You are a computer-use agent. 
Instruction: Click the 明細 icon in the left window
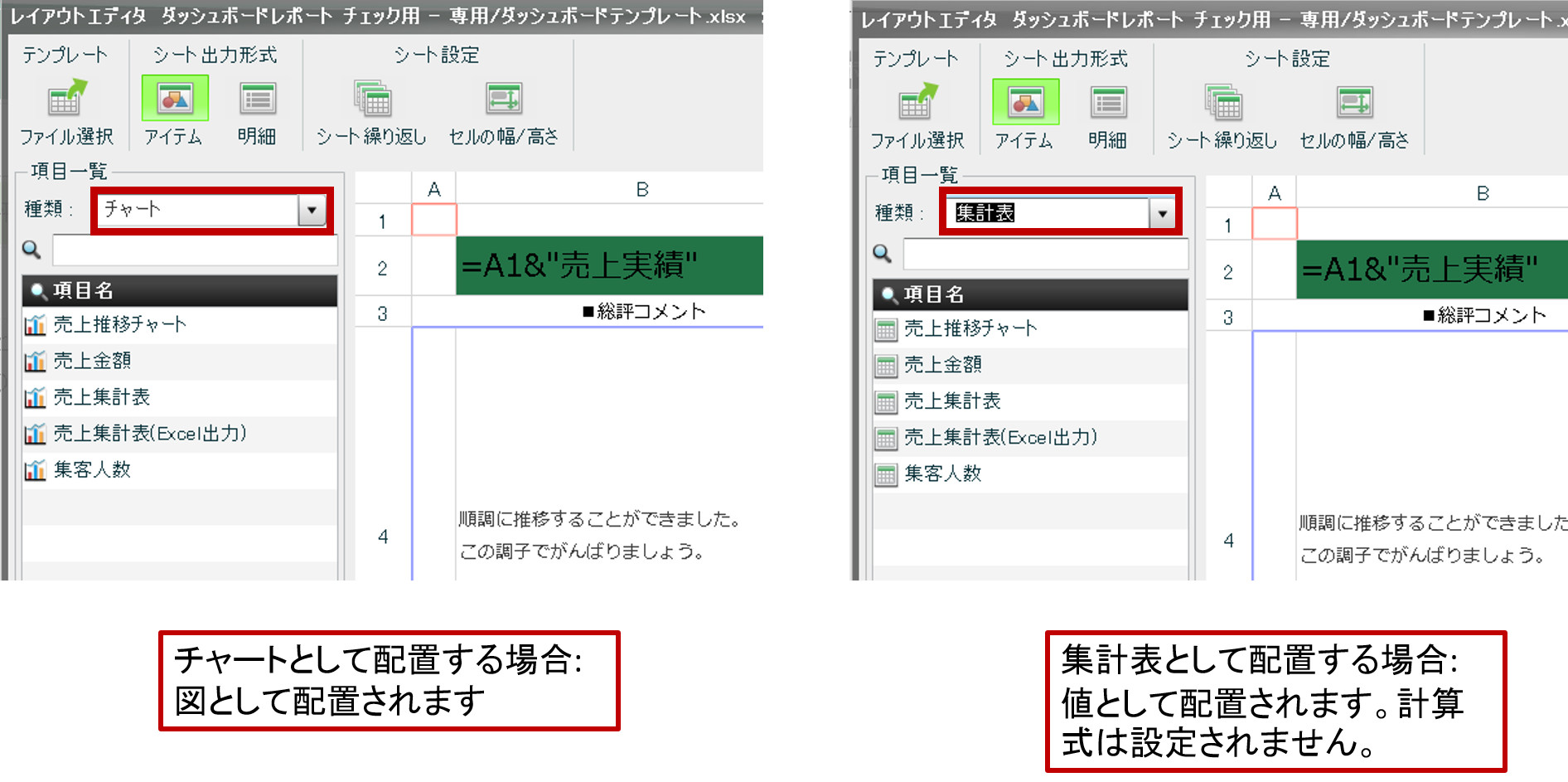pos(258,99)
